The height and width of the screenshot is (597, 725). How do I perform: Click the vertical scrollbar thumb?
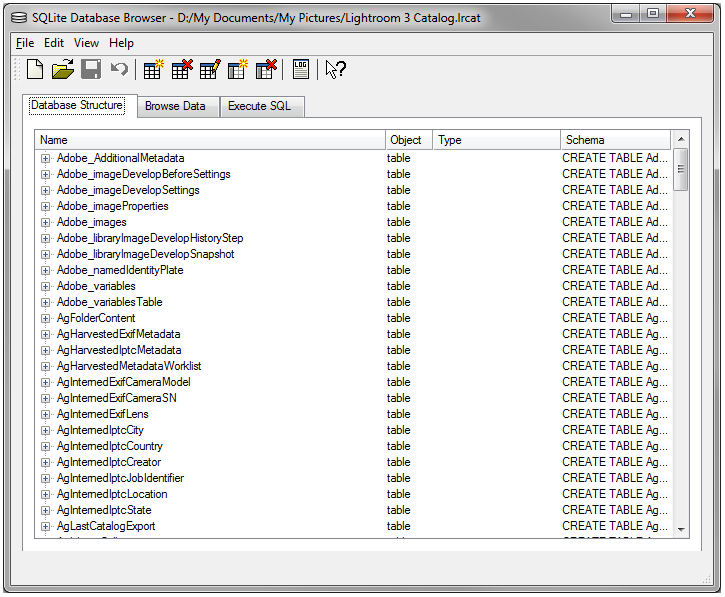(681, 169)
